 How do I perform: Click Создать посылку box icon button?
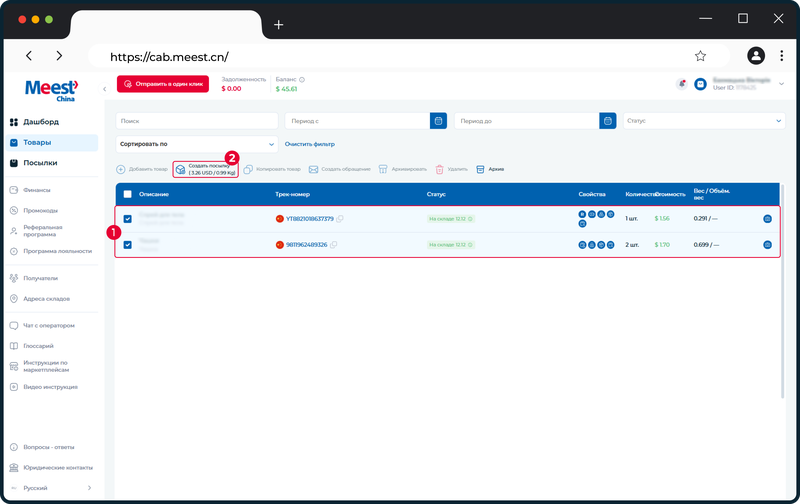[181, 169]
